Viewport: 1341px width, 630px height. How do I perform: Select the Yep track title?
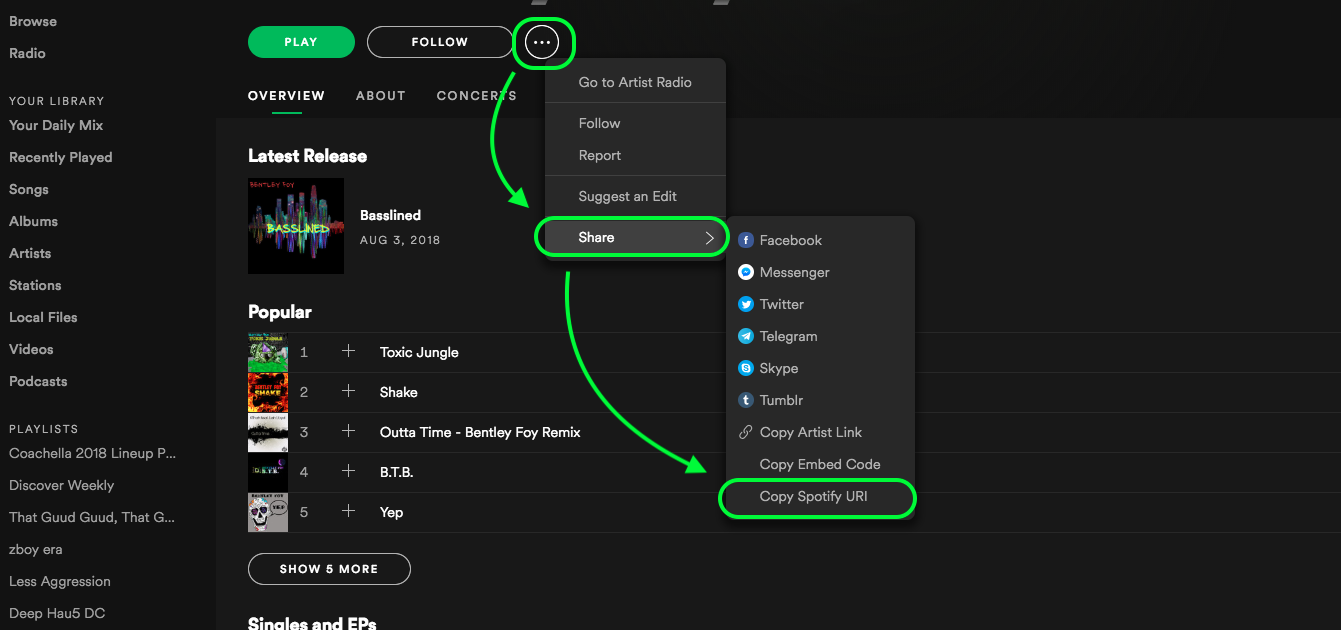392,512
